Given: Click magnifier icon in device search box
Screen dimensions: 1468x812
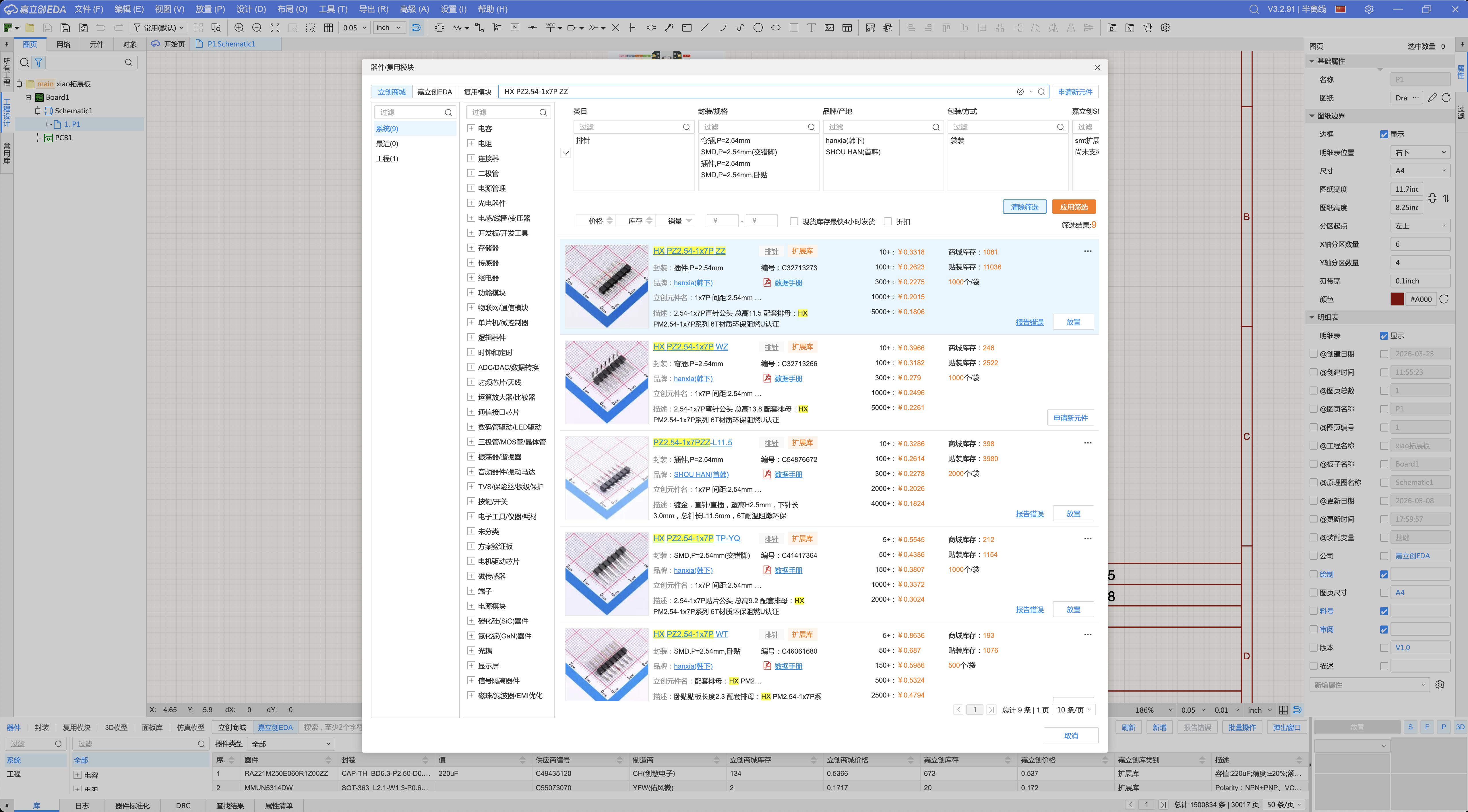Looking at the screenshot, I should click(1041, 92).
